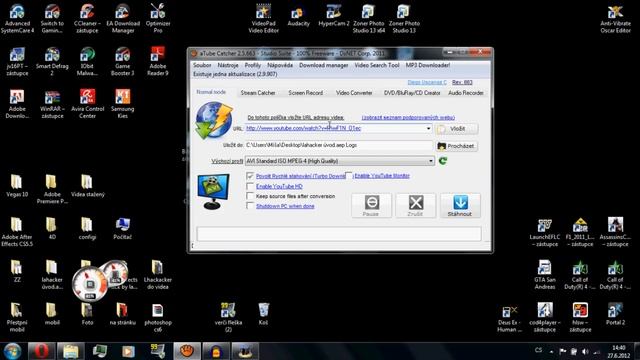
Task: Launch Smart Defrag 2 shortcut
Action: click(52, 62)
